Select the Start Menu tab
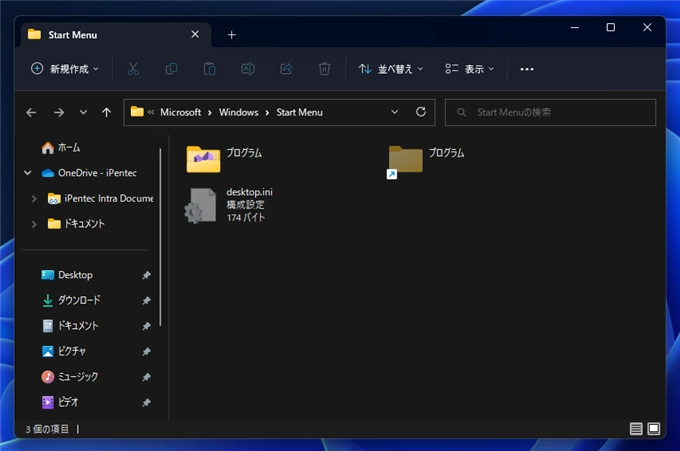 coord(116,35)
